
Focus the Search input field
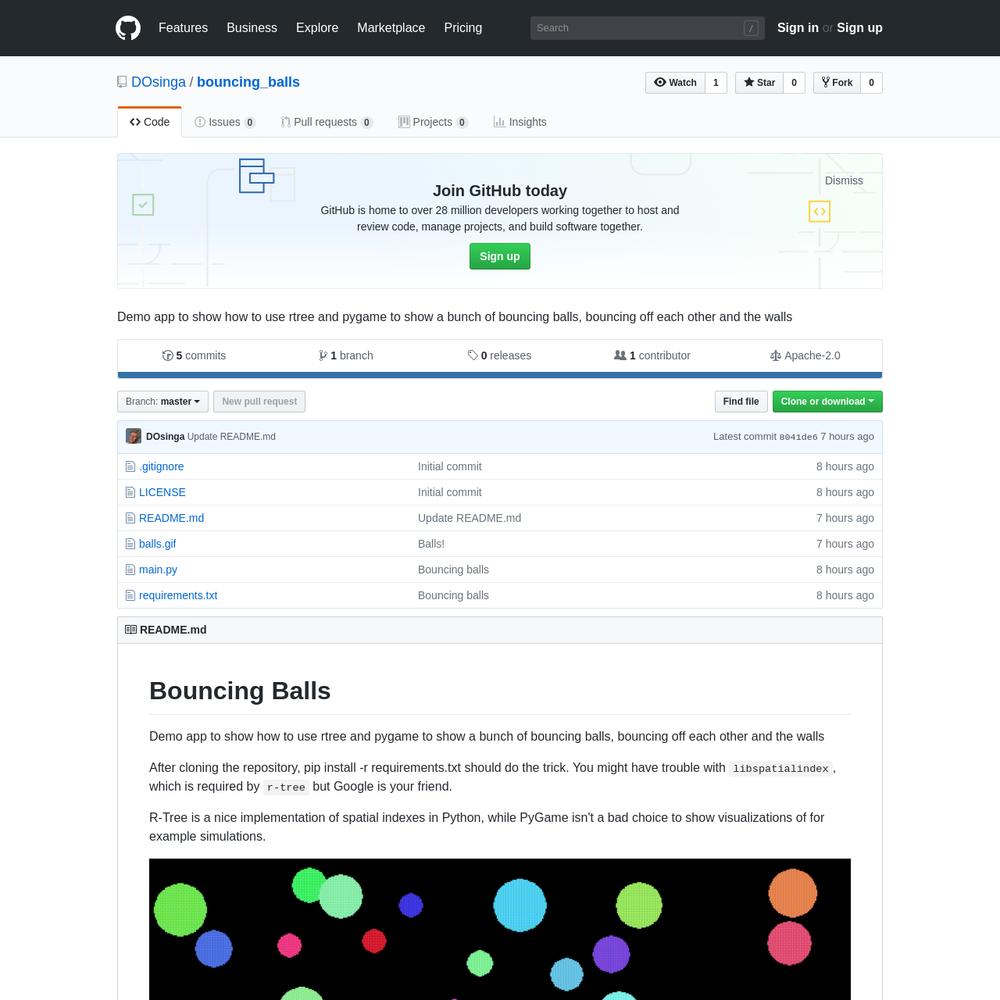coord(647,28)
